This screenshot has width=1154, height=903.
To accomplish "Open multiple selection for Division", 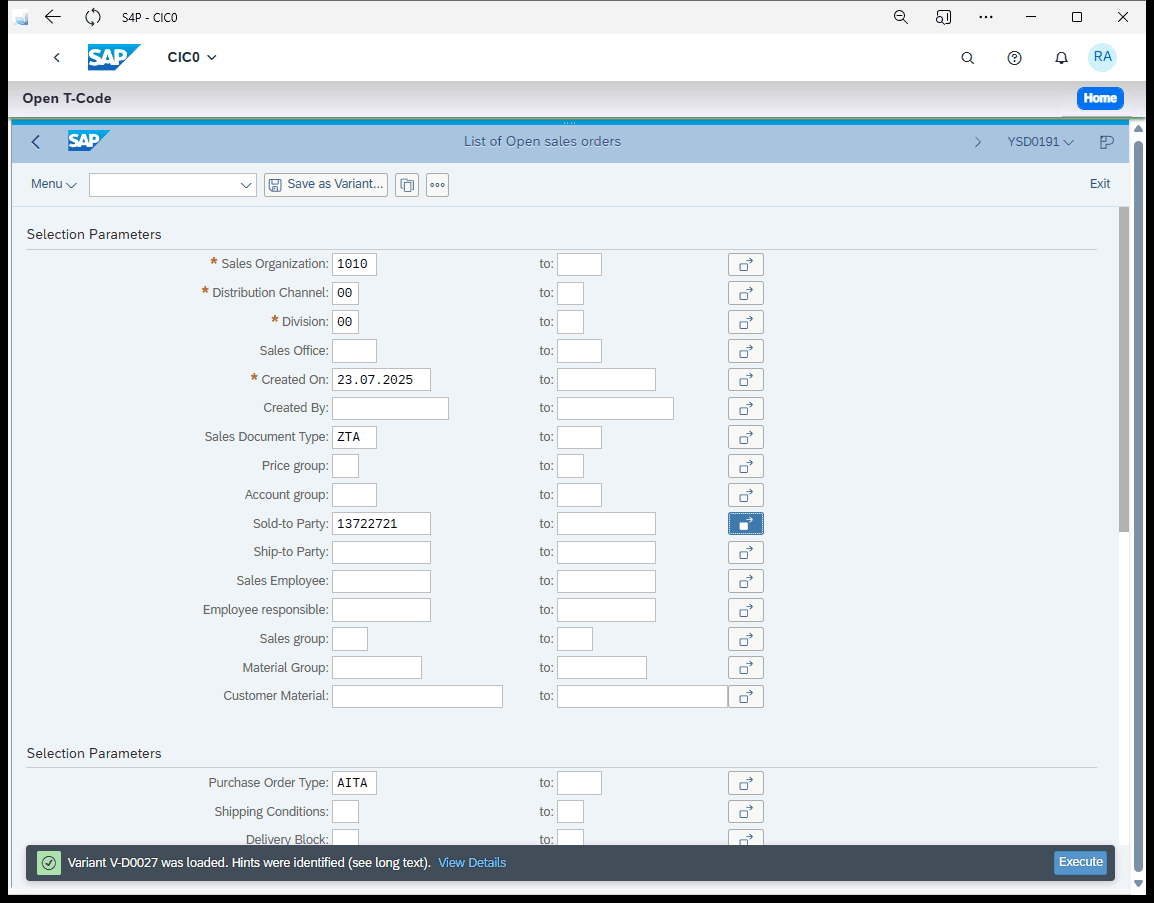I will coord(746,322).
